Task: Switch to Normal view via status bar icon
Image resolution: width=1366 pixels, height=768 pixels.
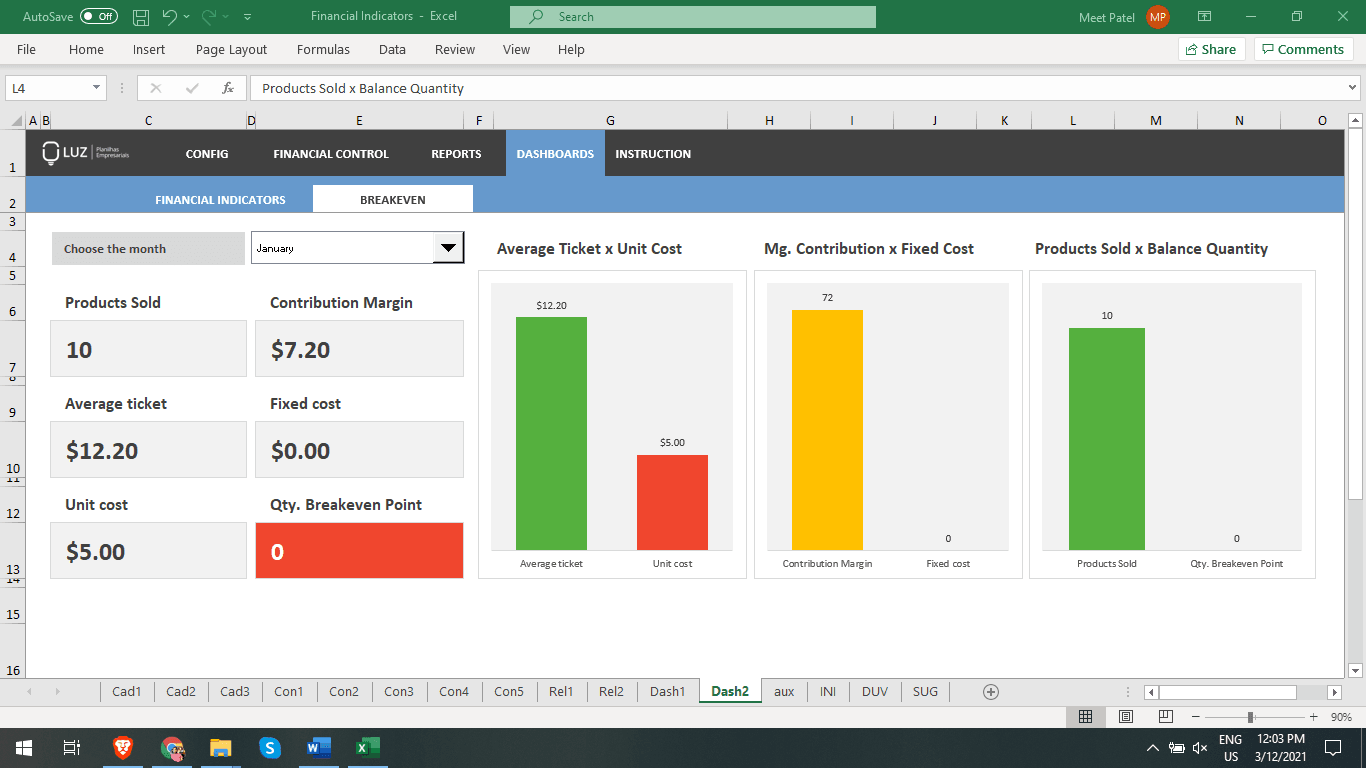Action: pos(1086,716)
